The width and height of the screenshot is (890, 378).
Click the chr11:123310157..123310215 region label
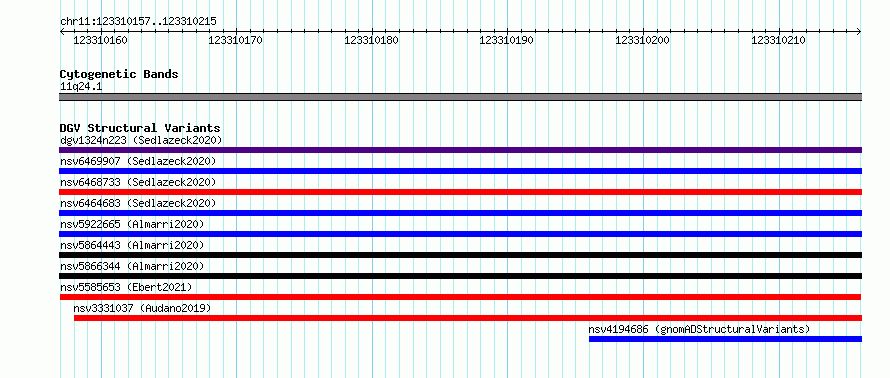click(x=138, y=22)
